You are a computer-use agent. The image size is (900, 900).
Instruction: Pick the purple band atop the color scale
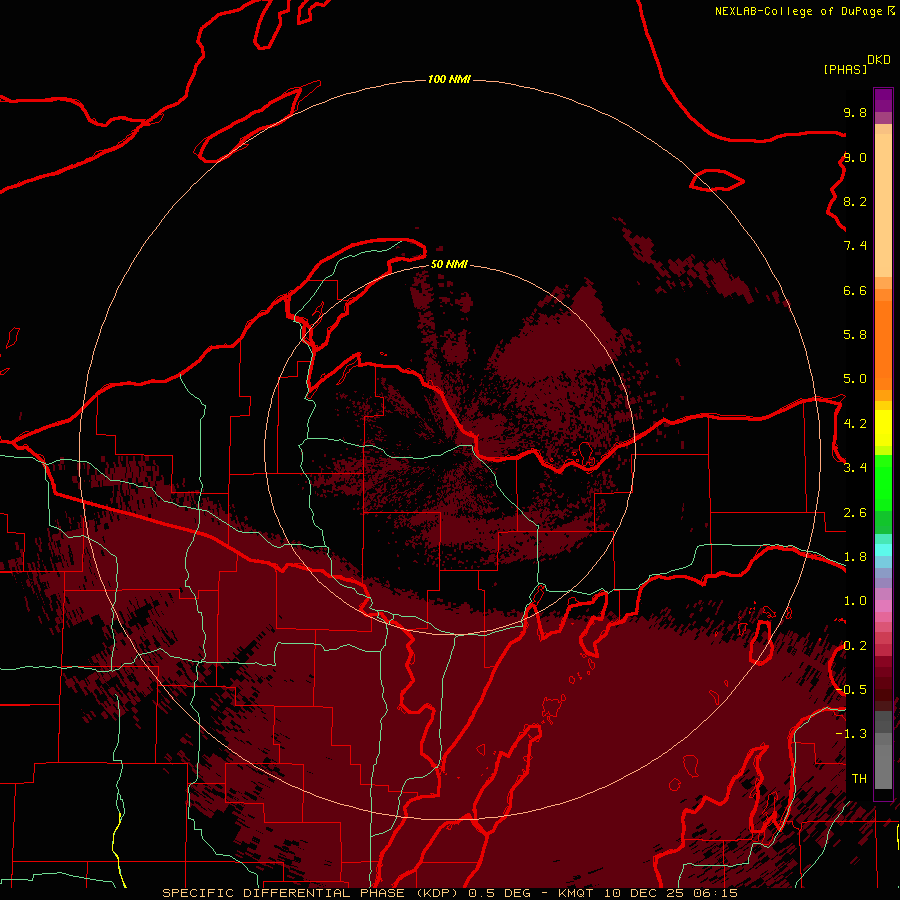pyautogui.click(x=883, y=100)
